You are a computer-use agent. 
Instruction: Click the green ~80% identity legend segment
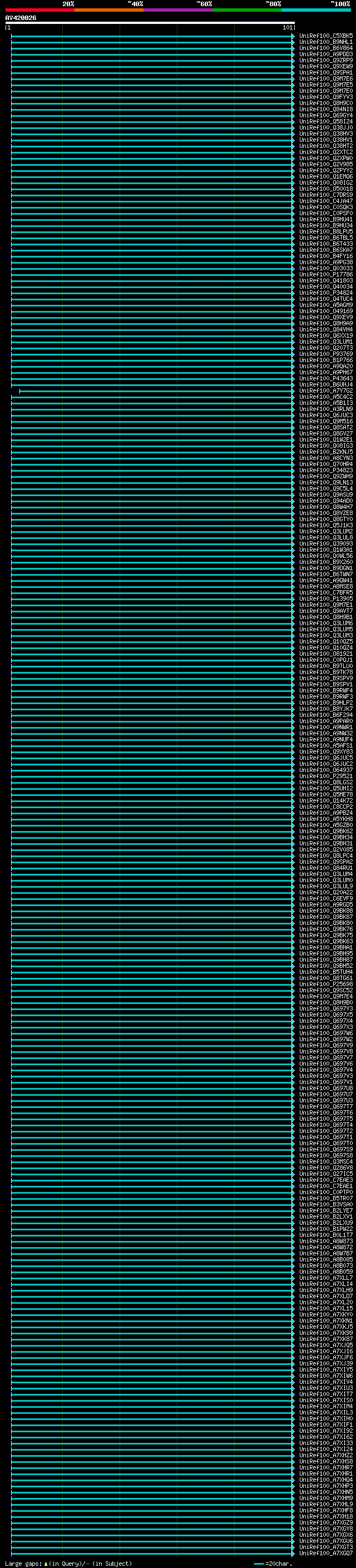pyautogui.click(x=247, y=11)
